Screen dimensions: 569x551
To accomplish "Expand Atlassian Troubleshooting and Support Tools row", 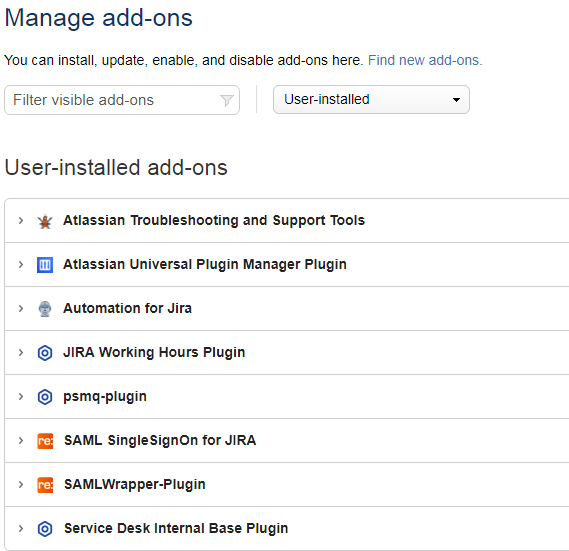I will [x=21, y=220].
